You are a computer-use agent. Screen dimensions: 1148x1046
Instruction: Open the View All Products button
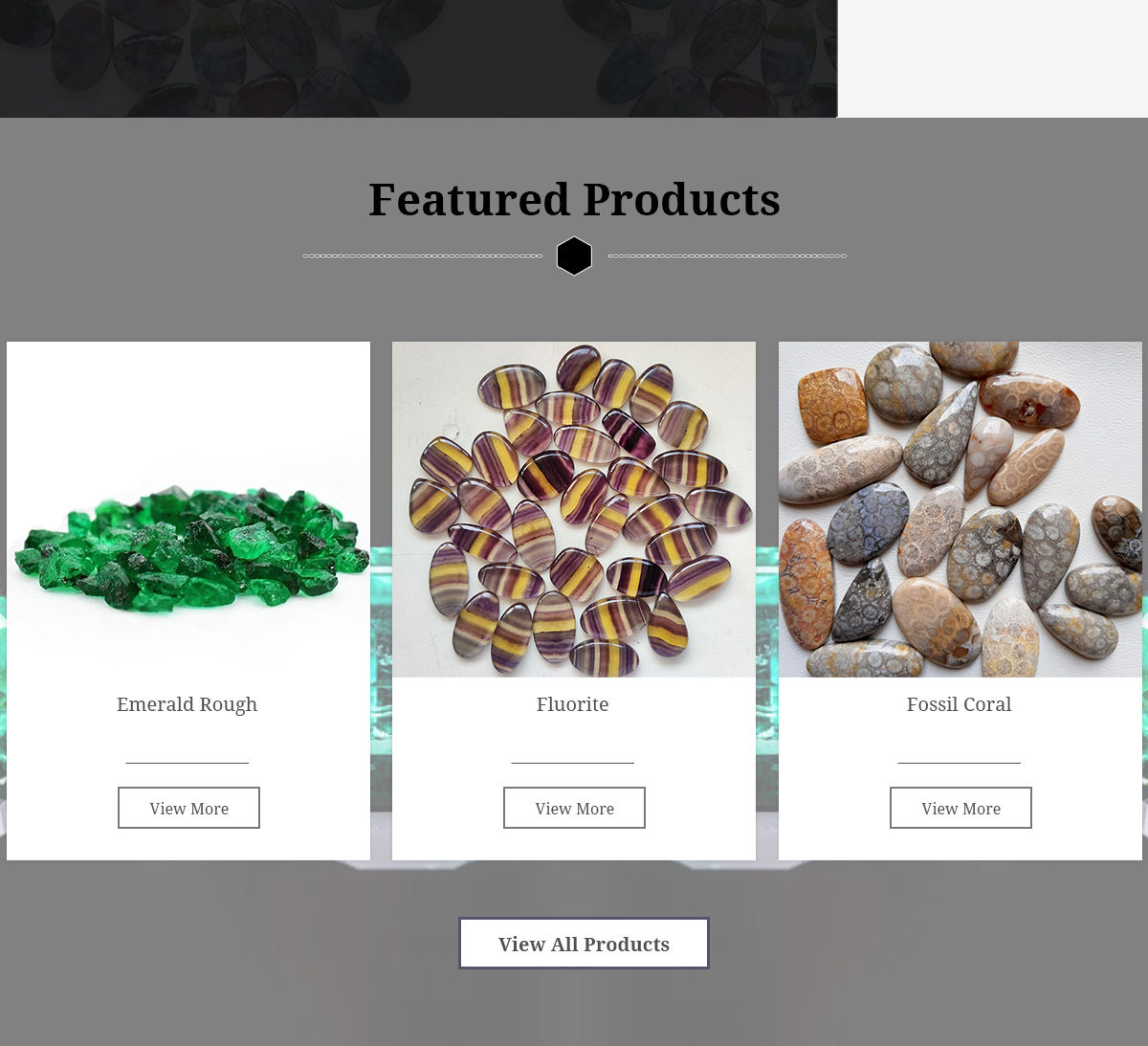pyautogui.click(x=584, y=944)
